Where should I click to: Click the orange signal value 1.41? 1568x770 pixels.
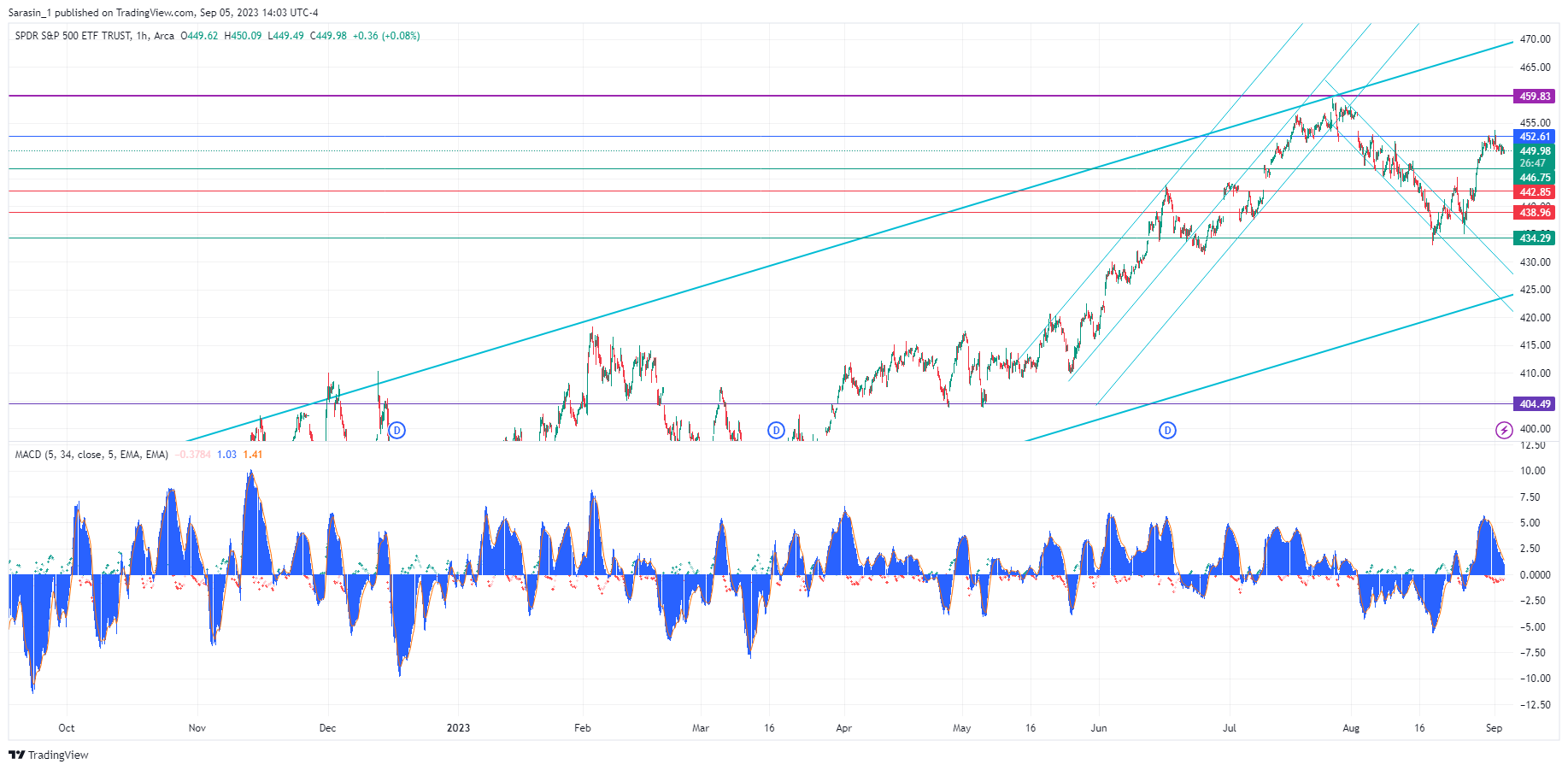253,455
